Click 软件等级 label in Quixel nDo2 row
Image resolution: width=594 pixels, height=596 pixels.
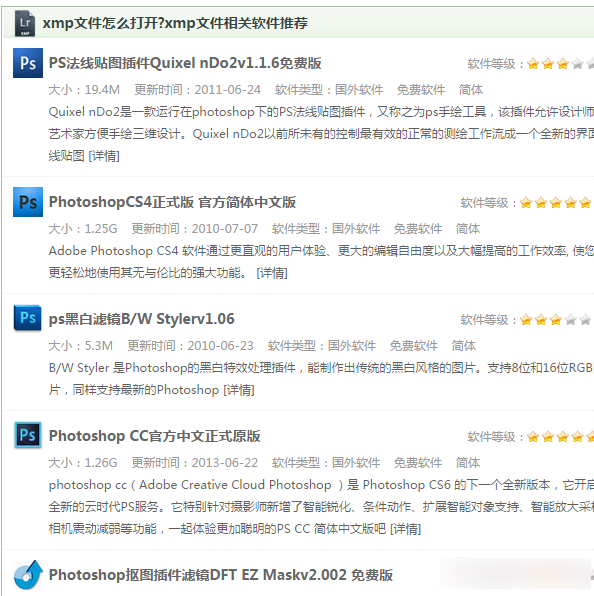click(x=491, y=64)
